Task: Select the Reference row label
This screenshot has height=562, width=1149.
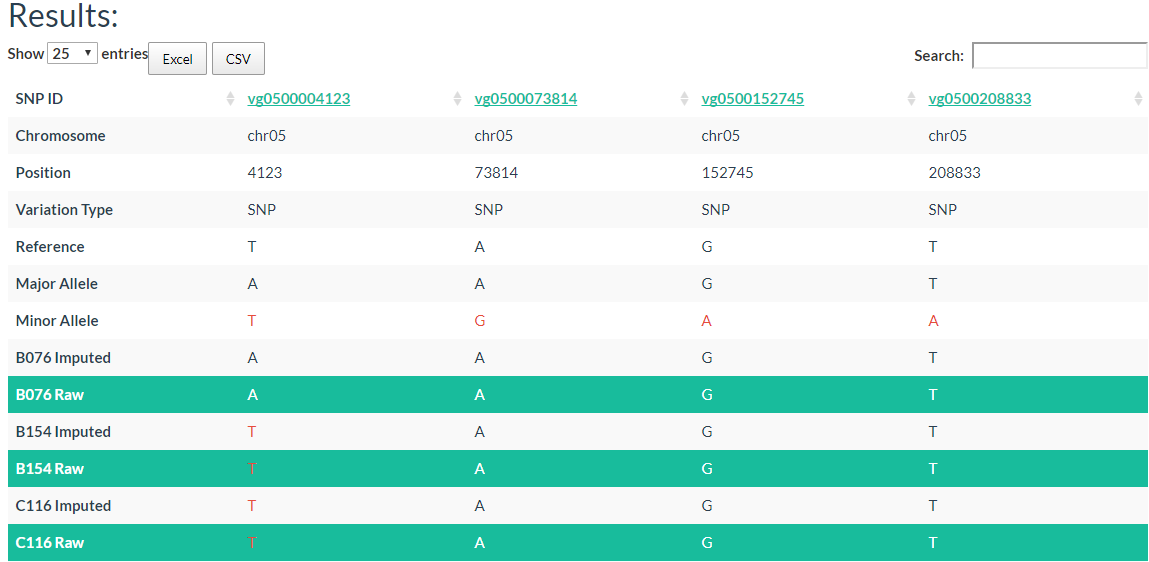Action: coord(50,246)
